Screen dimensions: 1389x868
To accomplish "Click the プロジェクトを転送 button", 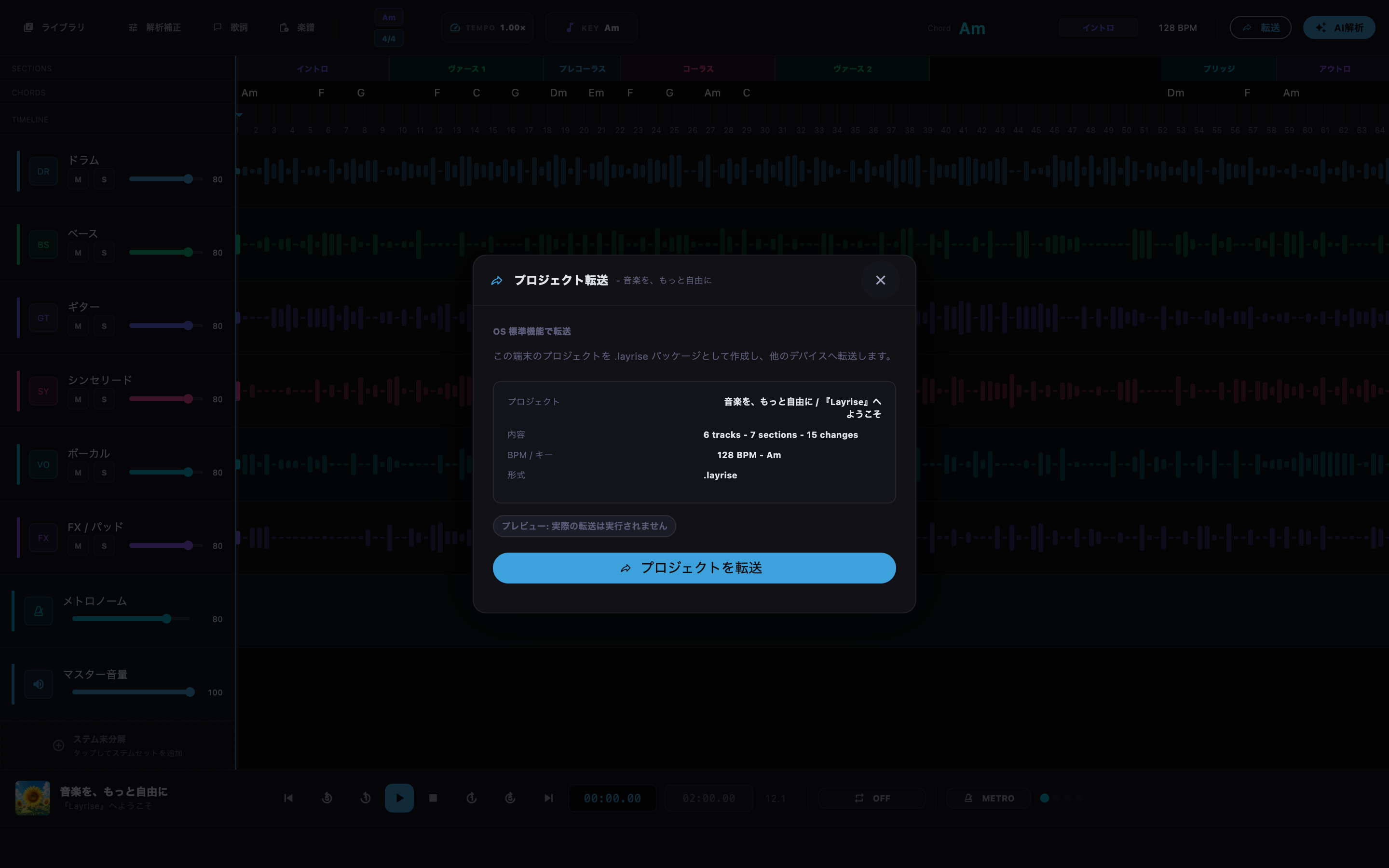I will coord(694,568).
